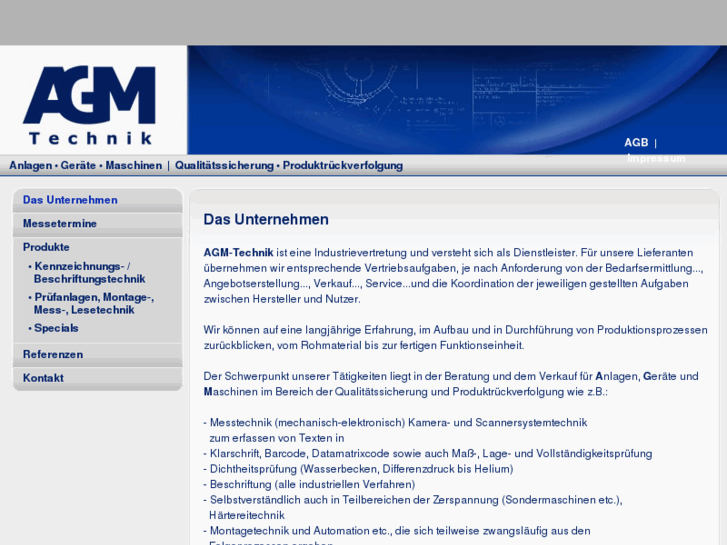
Task: Open the AGB link in the header
Action: (636, 142)
